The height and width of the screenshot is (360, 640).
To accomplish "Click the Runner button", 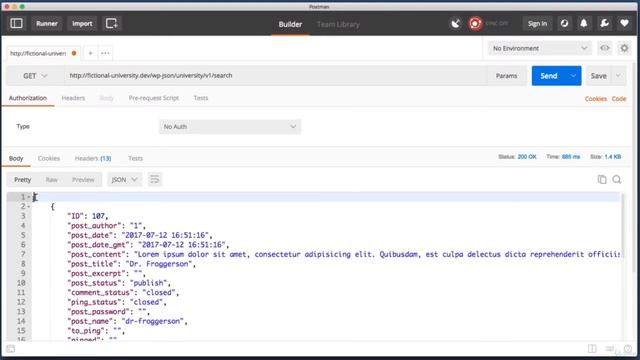I will click(x=47, y=24).
